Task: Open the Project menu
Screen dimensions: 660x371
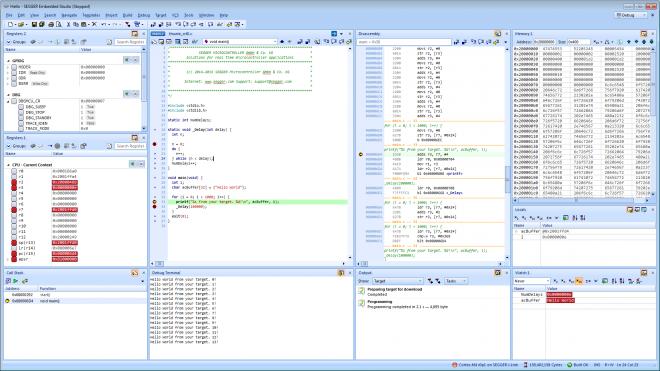Action: pos(112,15)
